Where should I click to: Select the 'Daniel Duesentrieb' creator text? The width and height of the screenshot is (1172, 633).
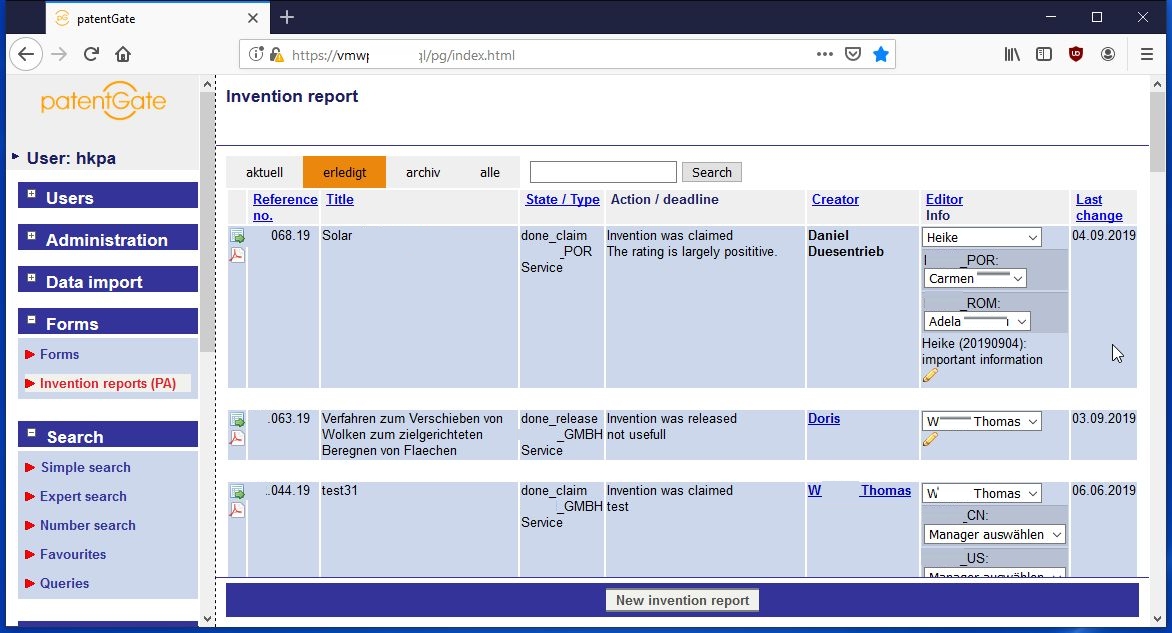coord(845,244)
